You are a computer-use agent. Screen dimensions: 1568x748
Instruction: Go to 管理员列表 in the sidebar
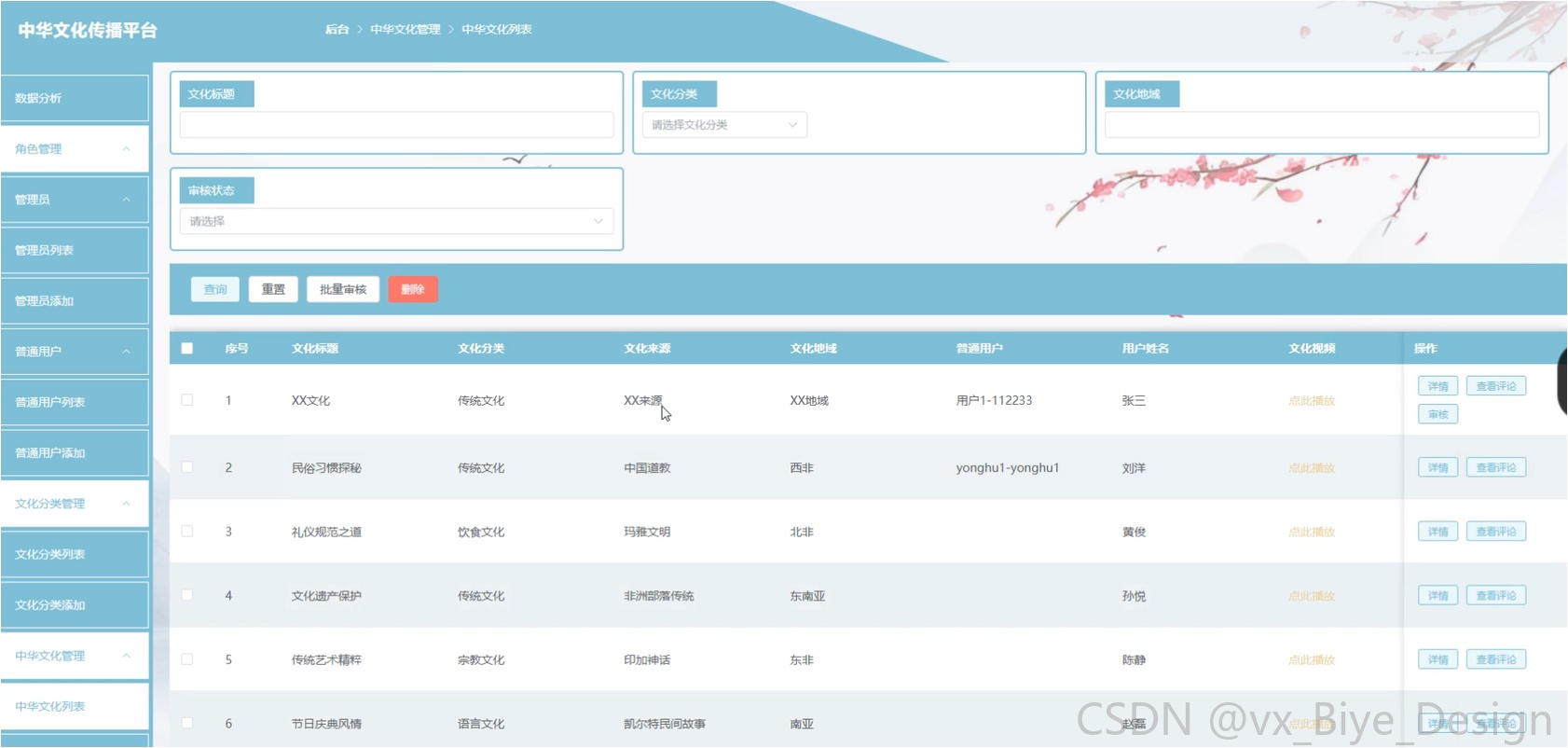coord(75,250)
